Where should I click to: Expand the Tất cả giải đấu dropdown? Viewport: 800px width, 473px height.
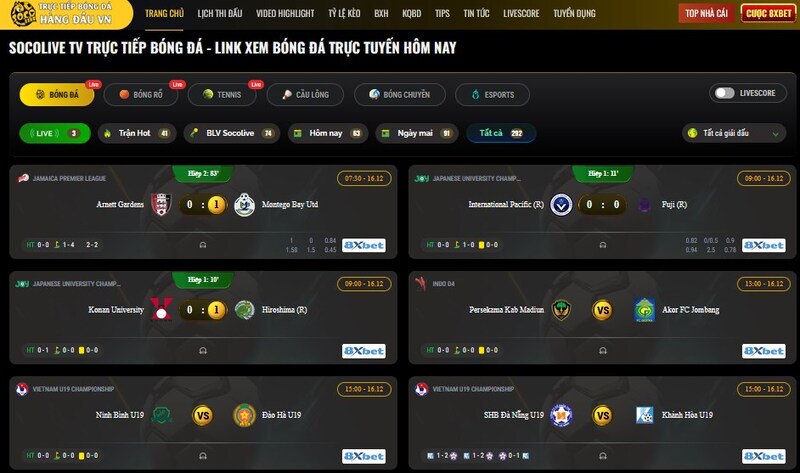pos(733,133)
